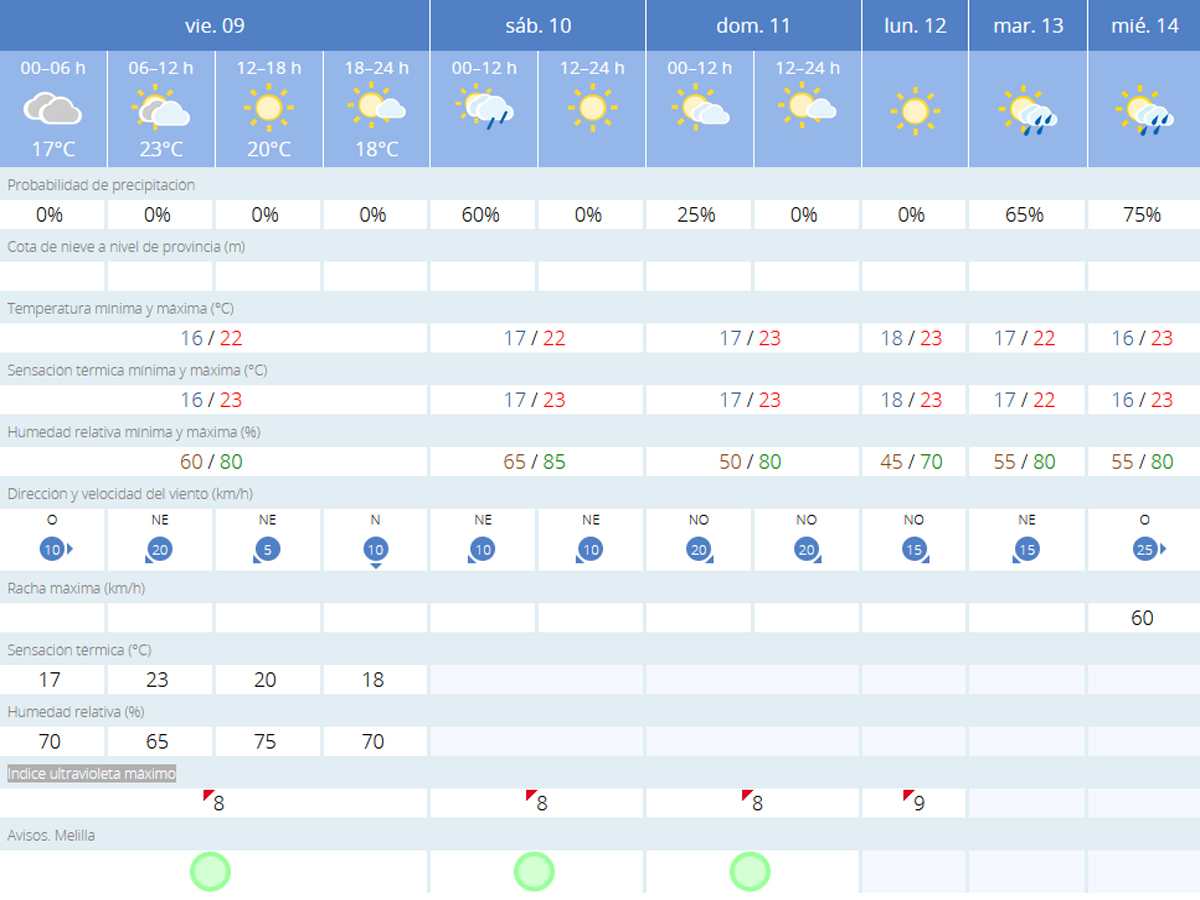Click the 18–24 h time slot header
This screenshot has width=1200, height=900.
(x=376, y=68)
